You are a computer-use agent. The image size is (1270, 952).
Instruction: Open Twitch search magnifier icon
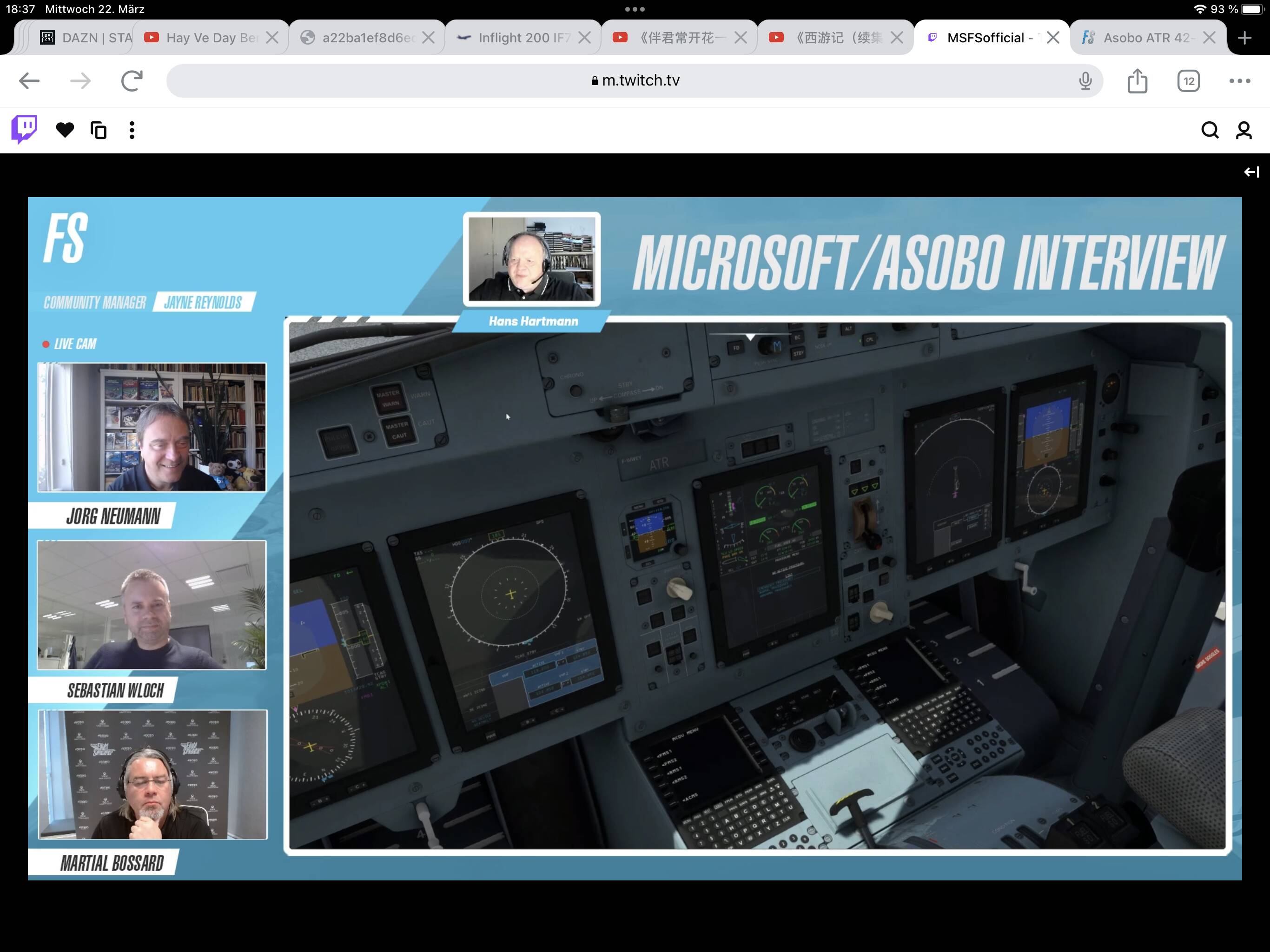[x=1210, y=130]
